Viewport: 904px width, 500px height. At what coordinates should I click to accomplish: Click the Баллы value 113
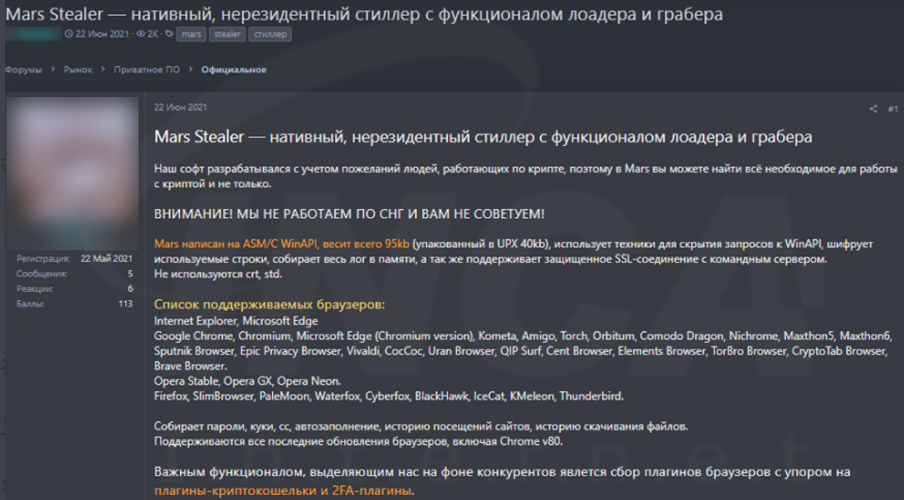tap(126, 304)
